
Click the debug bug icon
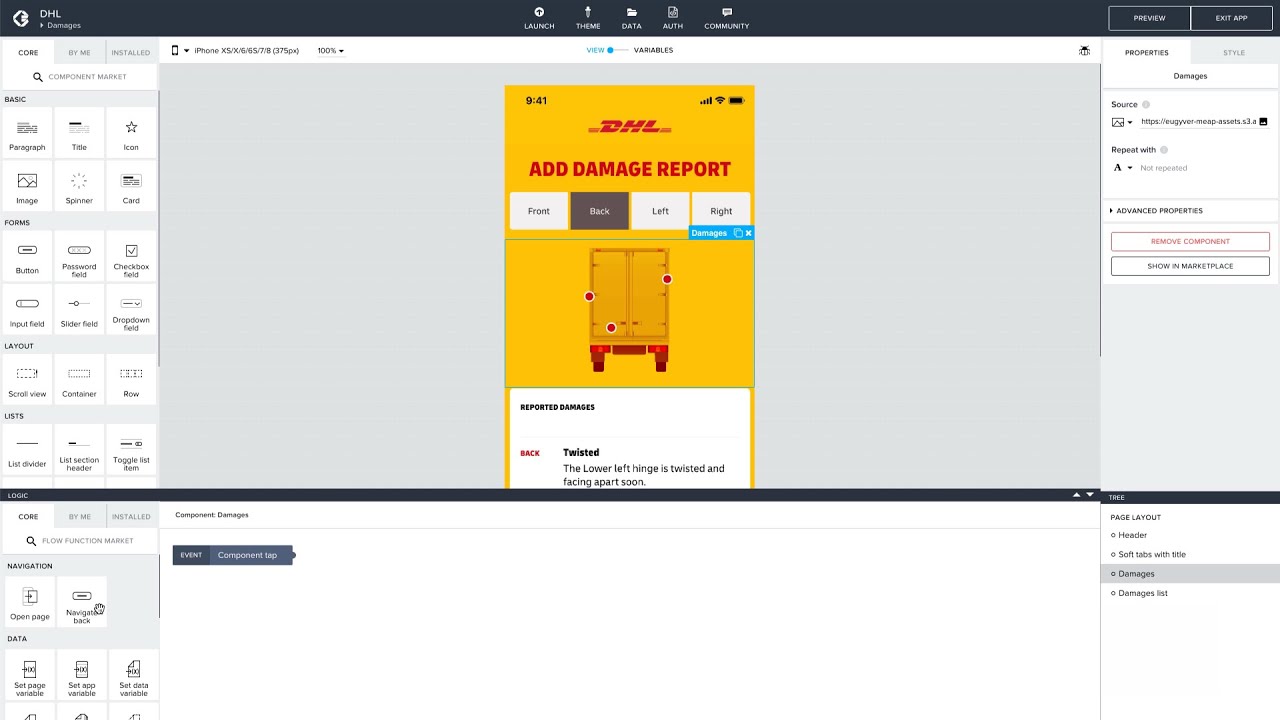tap(1084, 51)
